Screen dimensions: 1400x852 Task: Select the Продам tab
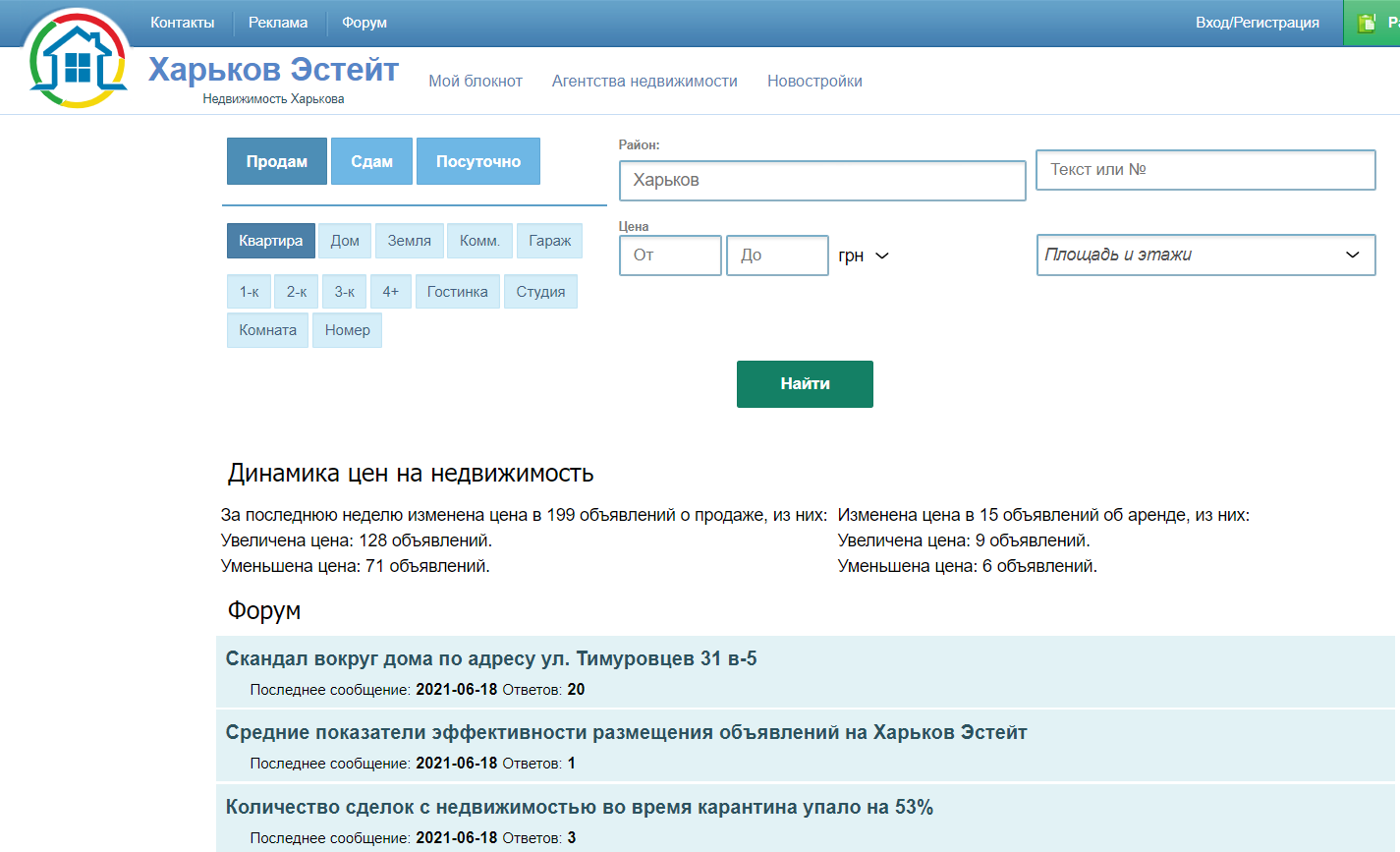coord(277,161)
